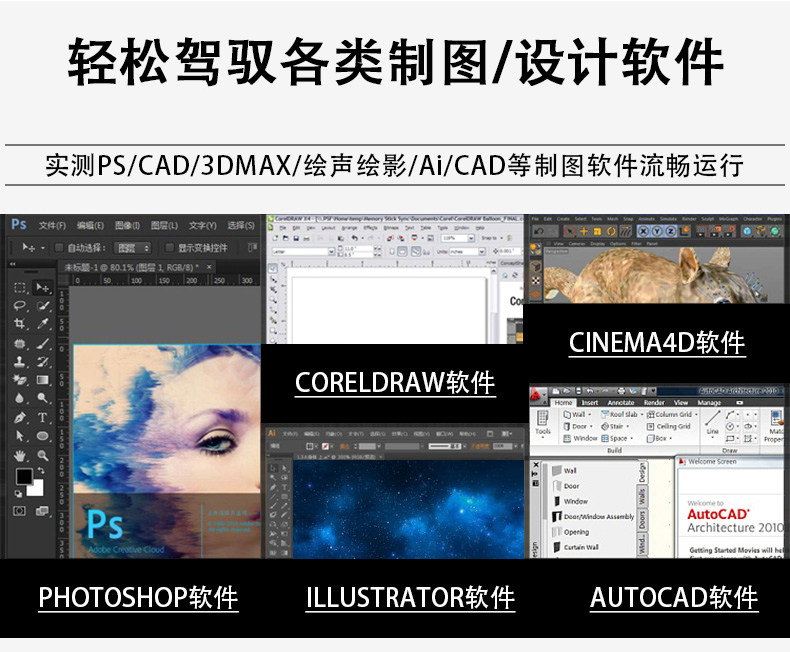Select the History Brush tool in Photoshop
Viewport: 790px width, 652px height.
(43, 361)
